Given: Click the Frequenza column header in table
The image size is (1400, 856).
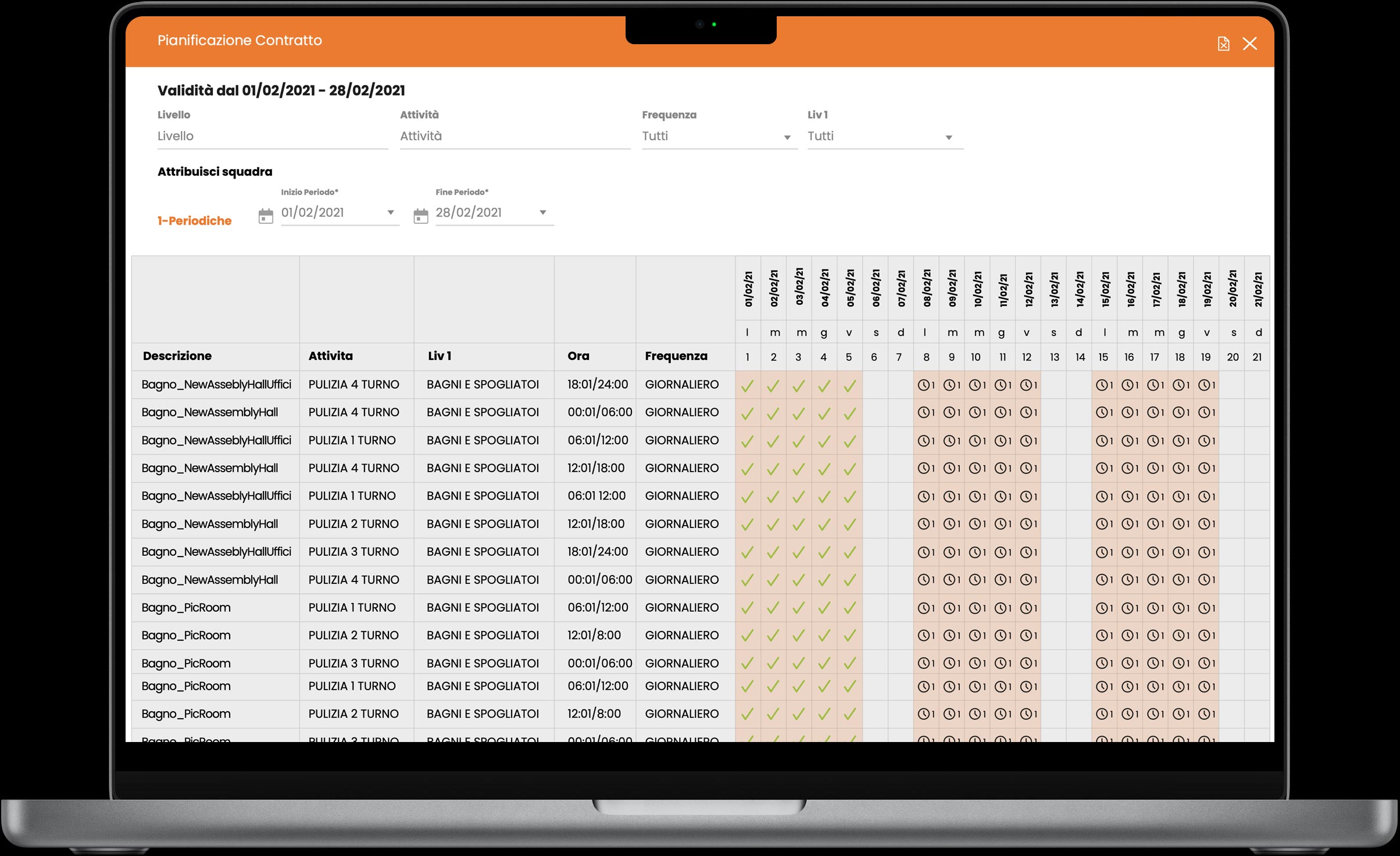Looking at the screenshot, I should [x=676, y=356].
